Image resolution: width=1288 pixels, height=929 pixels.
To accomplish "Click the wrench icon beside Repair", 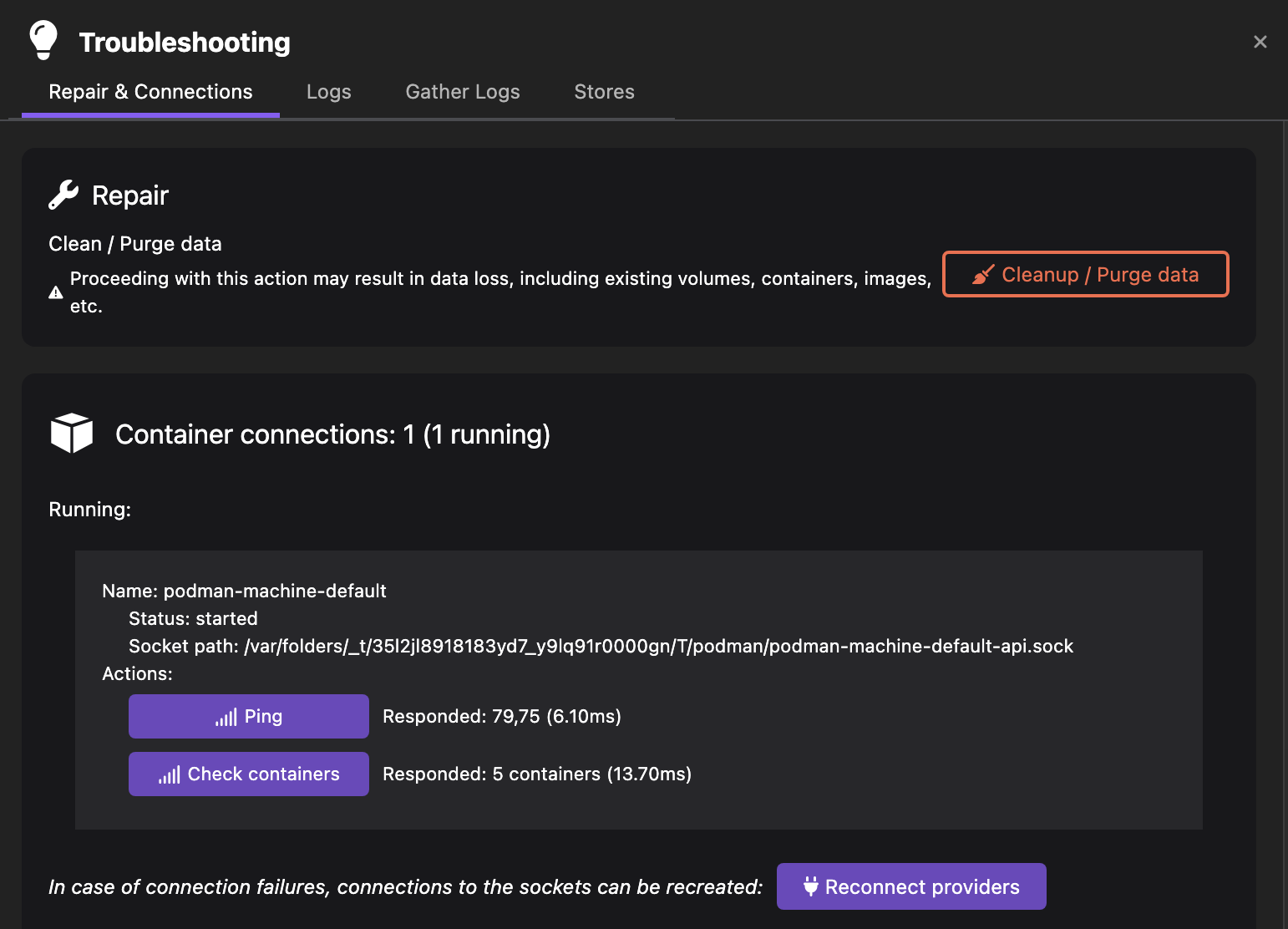I will pyautogui.click(x=63, y=195).
